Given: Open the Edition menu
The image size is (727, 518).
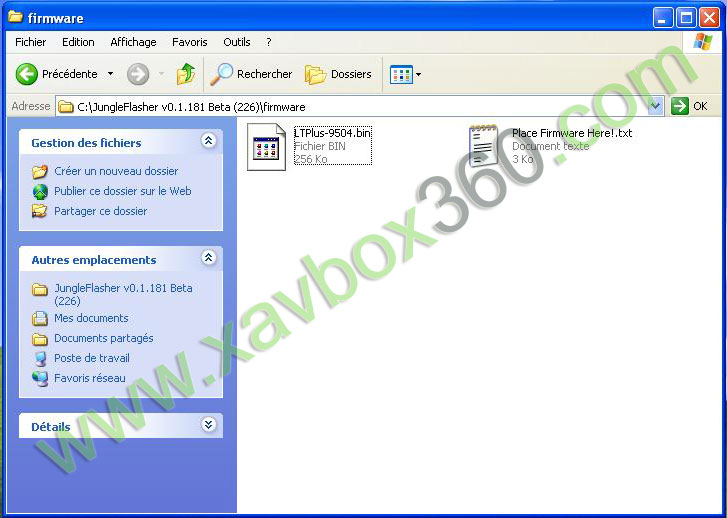Looking at the screenshot, I should click(x=78, y=42).
